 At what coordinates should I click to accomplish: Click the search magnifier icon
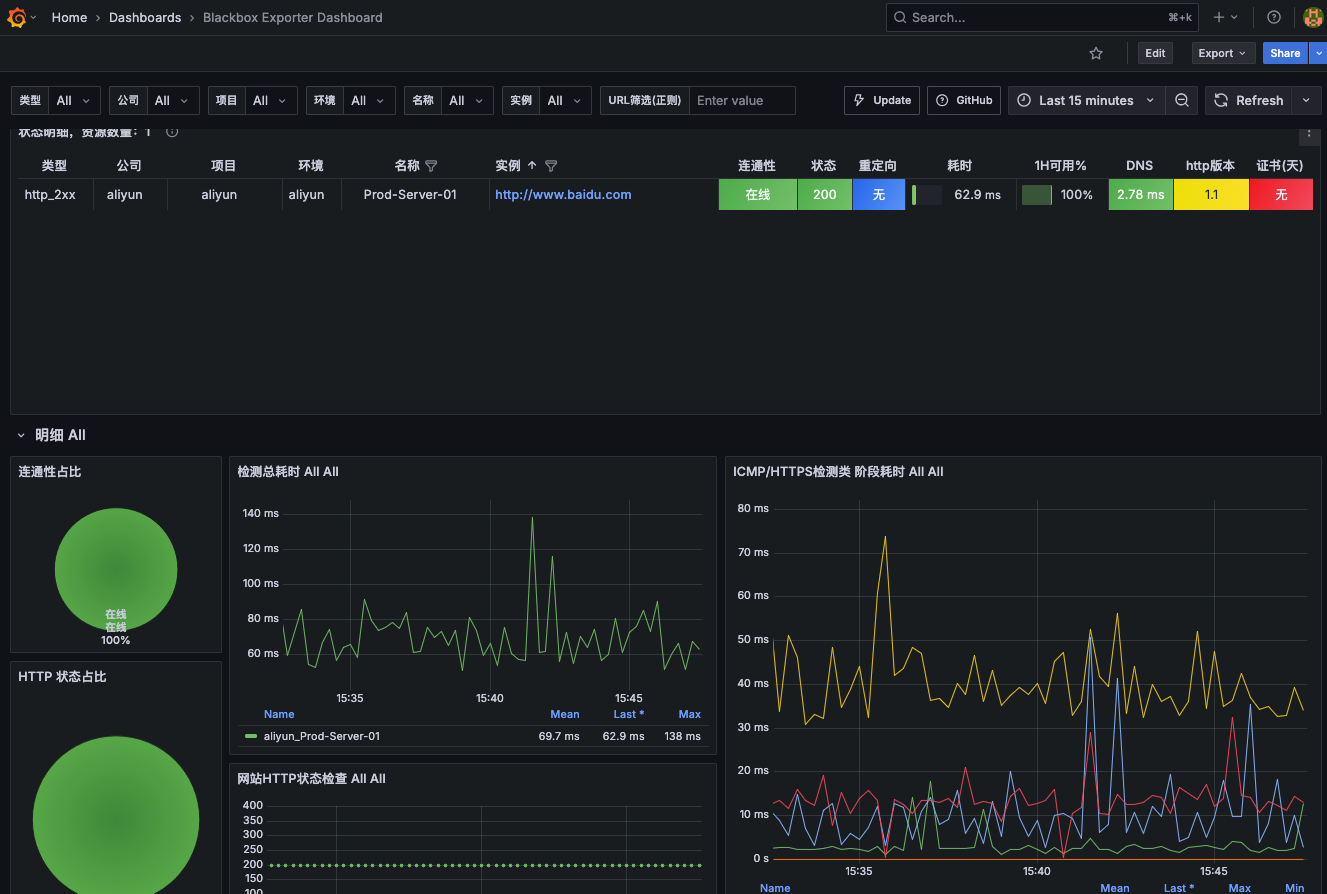tap(900, 17)
